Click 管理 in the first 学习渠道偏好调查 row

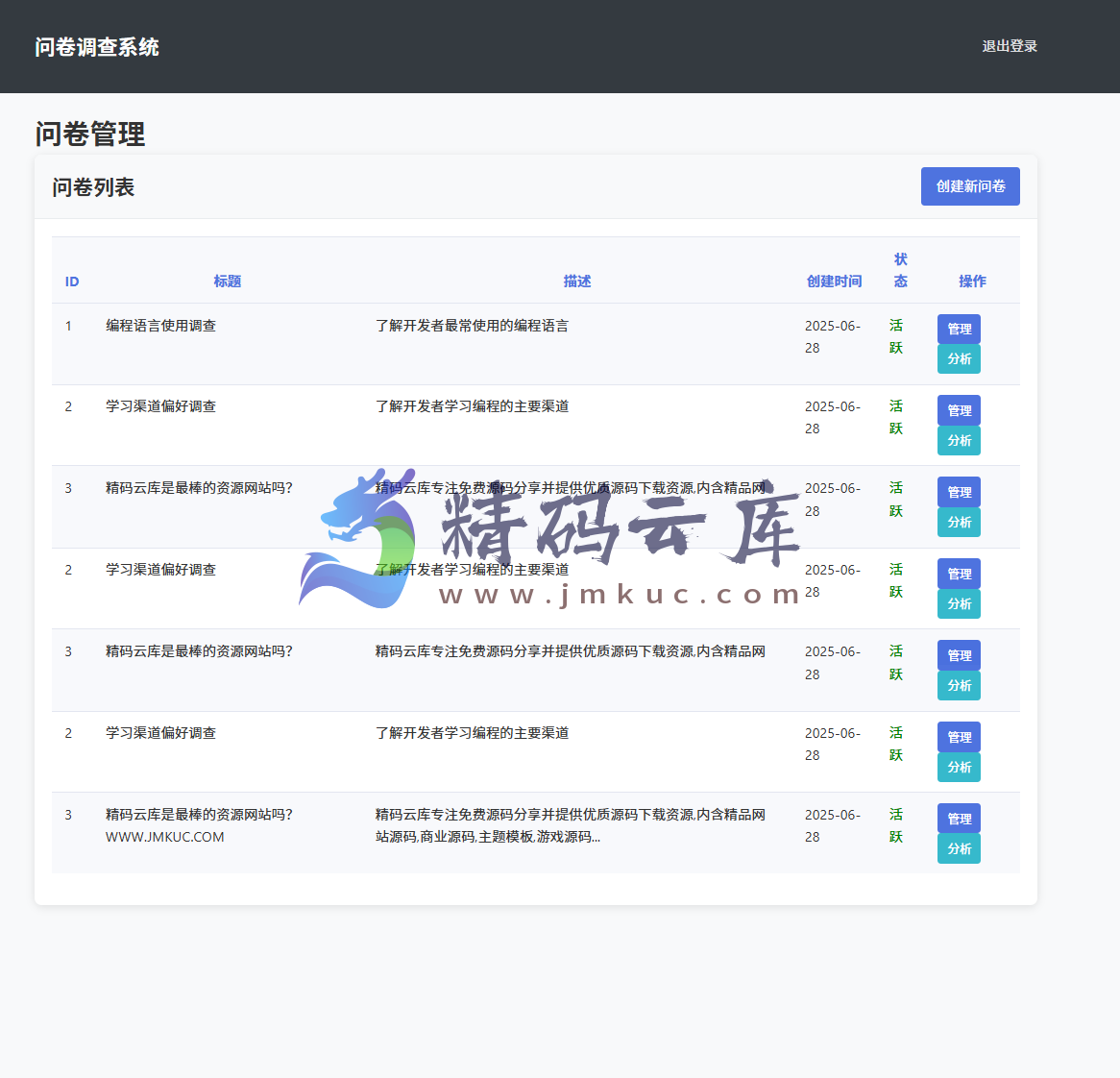coord(959,411)
